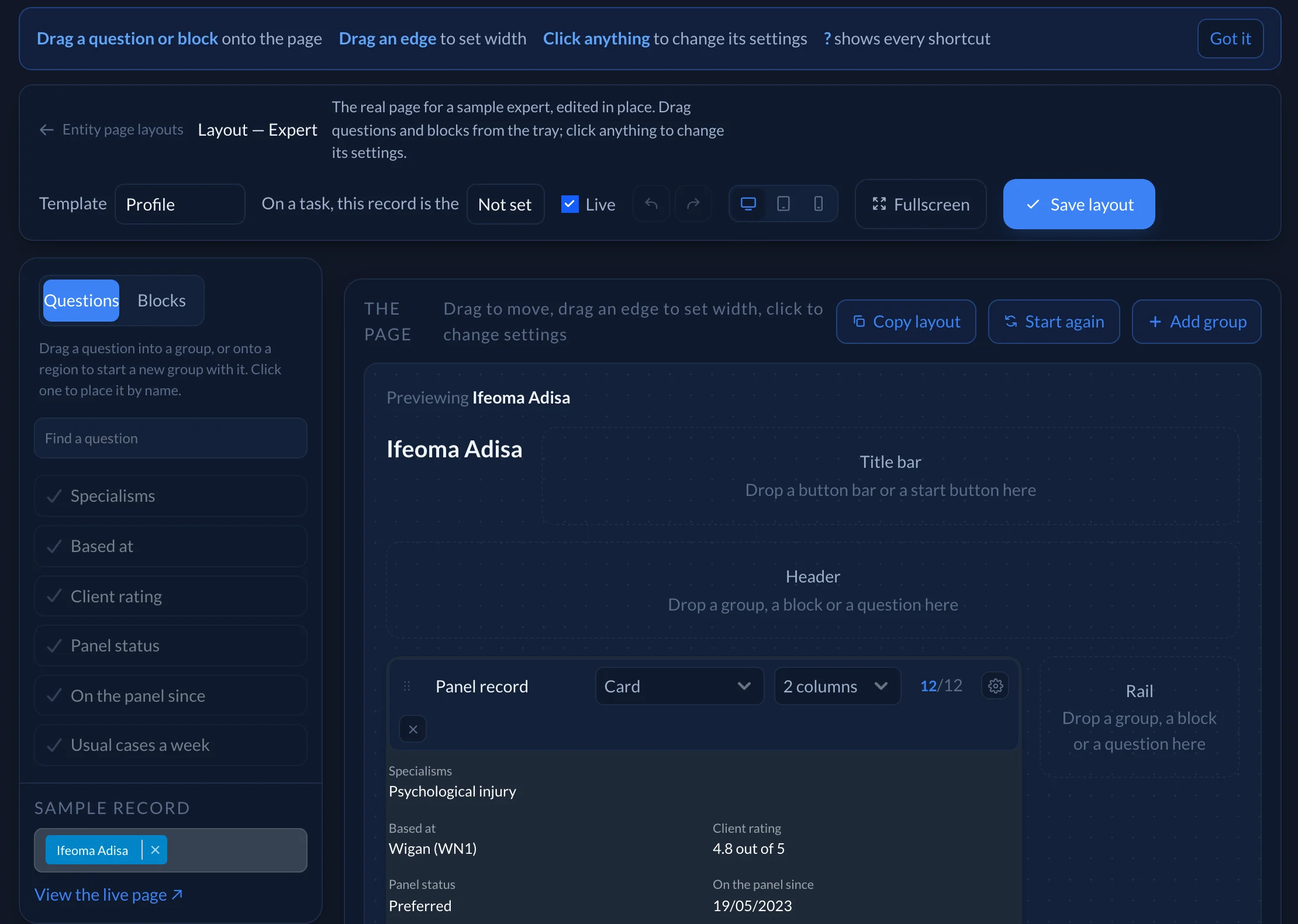Open the Card style dropdown

[x=679, y=686]
